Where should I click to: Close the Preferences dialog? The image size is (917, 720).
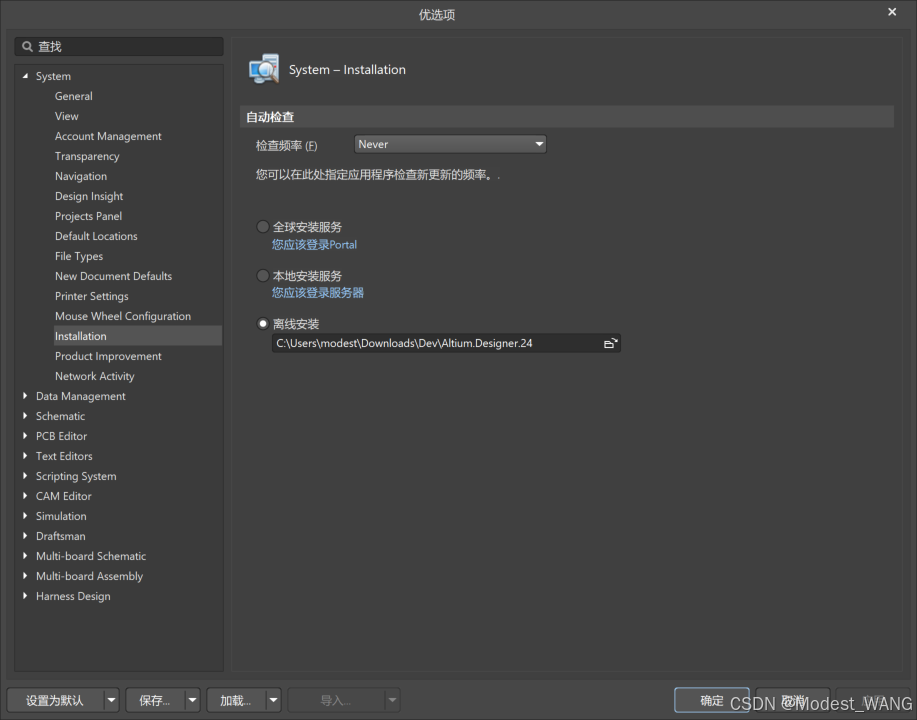tap(892, 12)
